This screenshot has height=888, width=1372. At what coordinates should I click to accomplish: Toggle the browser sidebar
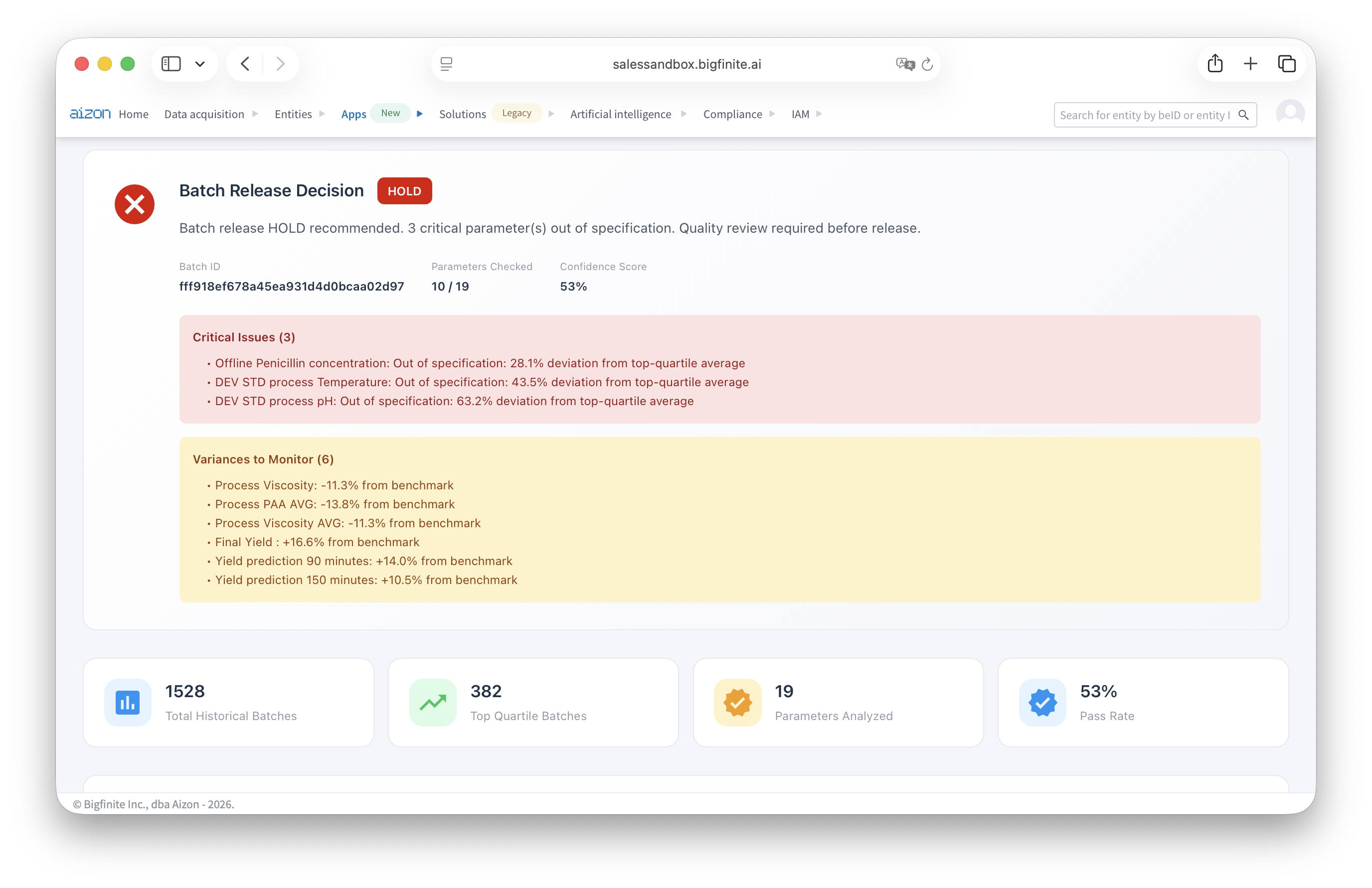171,63
